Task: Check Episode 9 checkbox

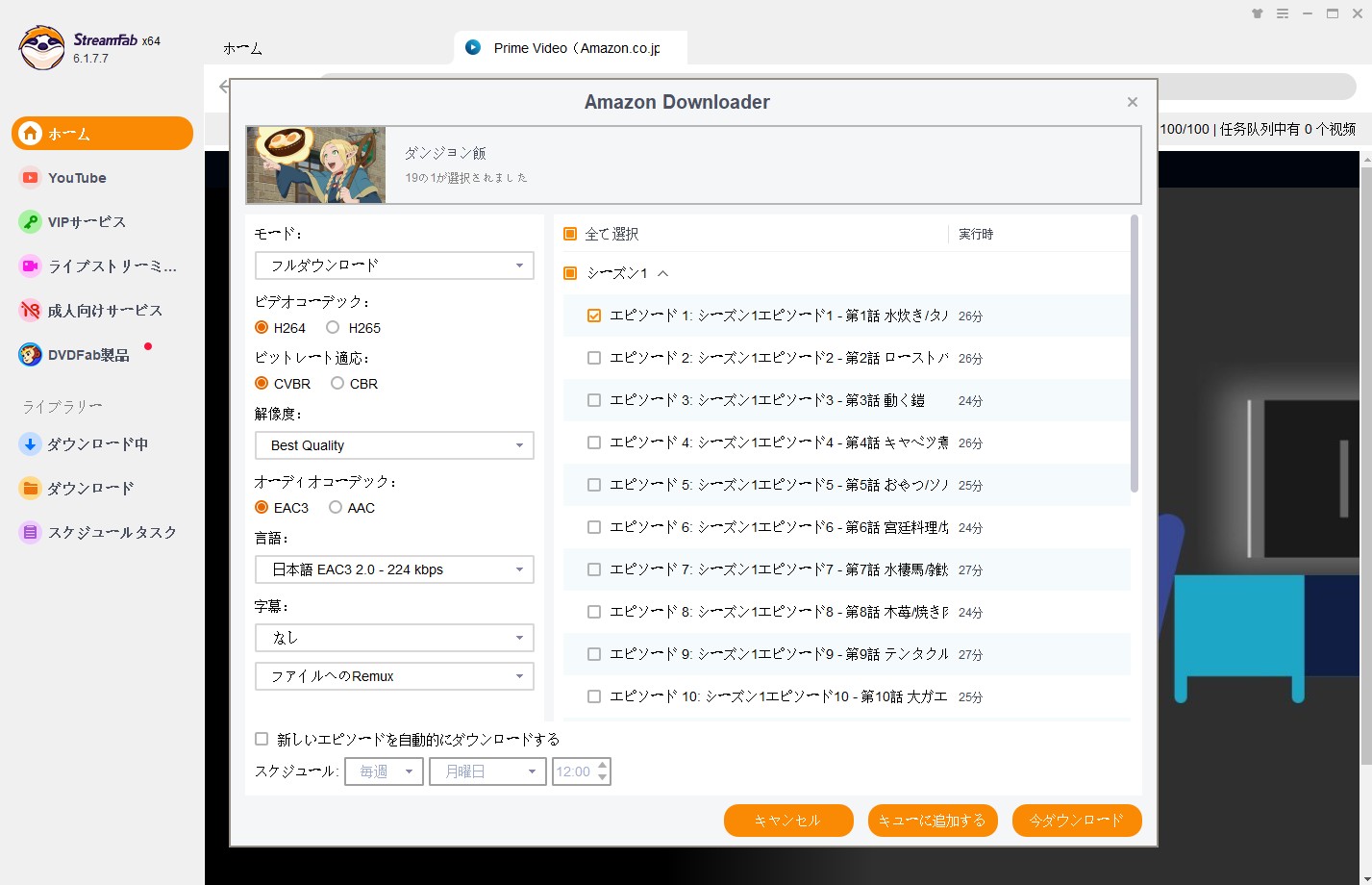Action: click(x=594, y=654)
